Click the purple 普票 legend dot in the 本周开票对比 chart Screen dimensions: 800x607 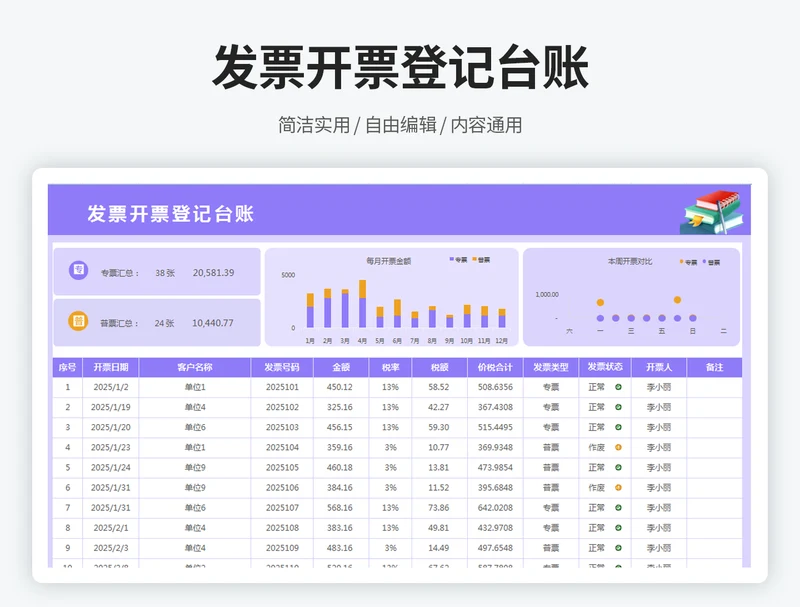pyautogui.click(x=705, y=262)
